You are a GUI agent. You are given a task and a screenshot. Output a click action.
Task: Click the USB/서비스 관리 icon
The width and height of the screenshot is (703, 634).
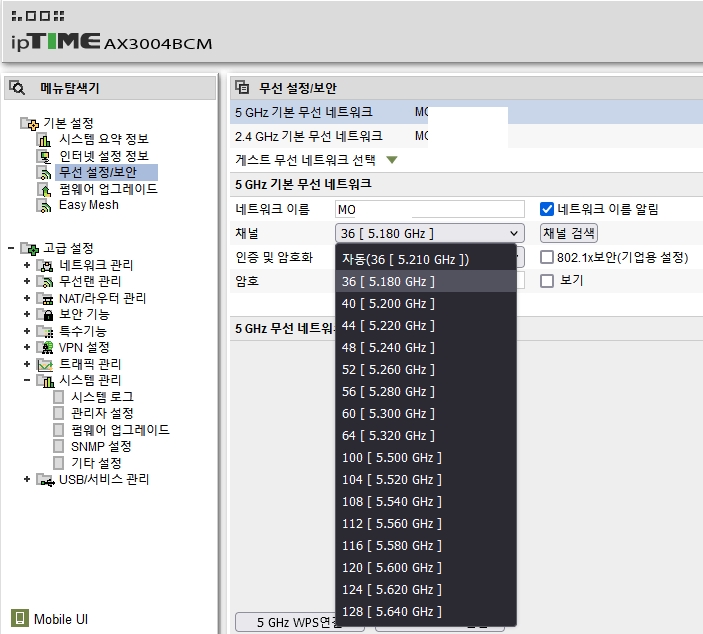pos(45,480)
